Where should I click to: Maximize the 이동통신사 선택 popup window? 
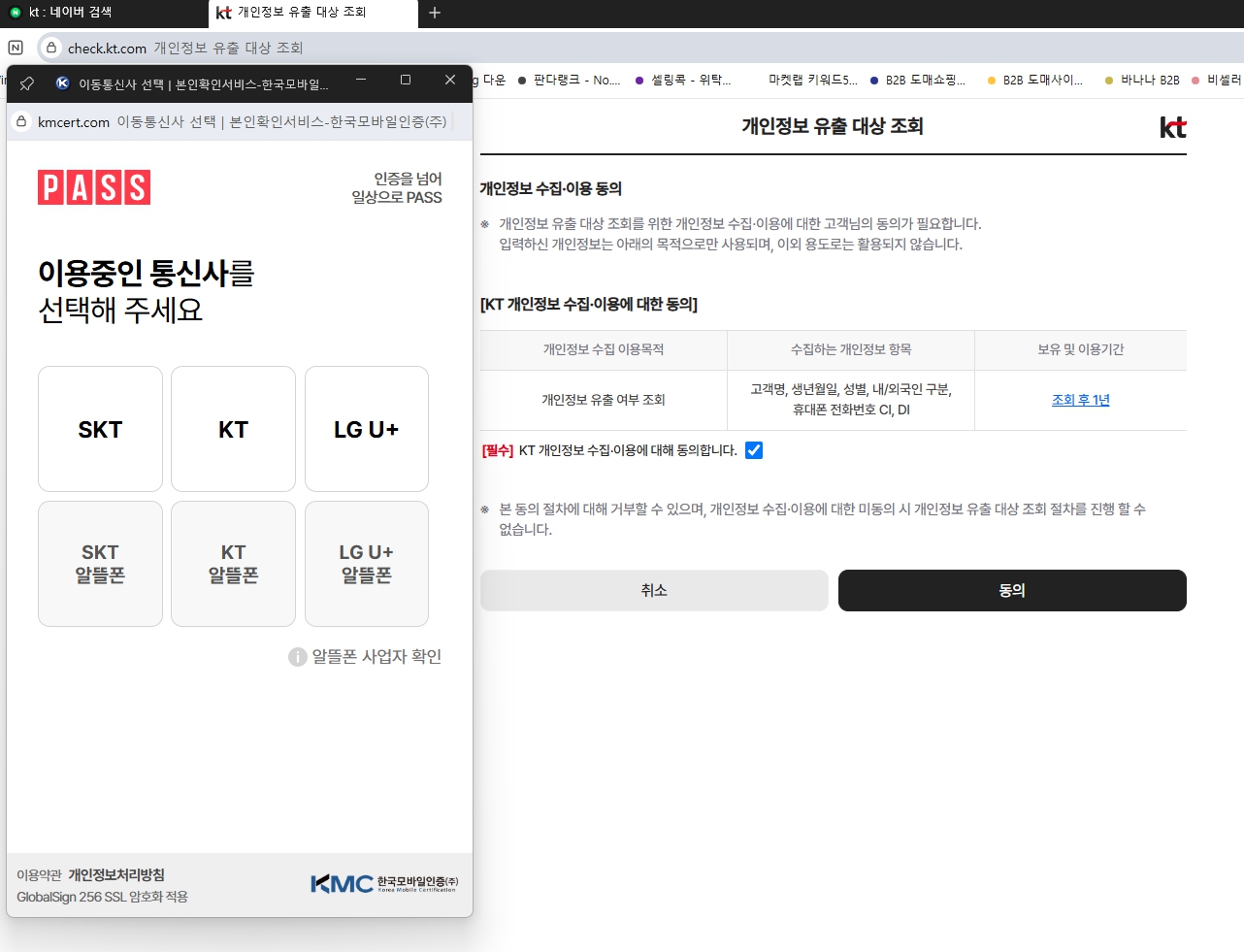(x=406, y=80)
